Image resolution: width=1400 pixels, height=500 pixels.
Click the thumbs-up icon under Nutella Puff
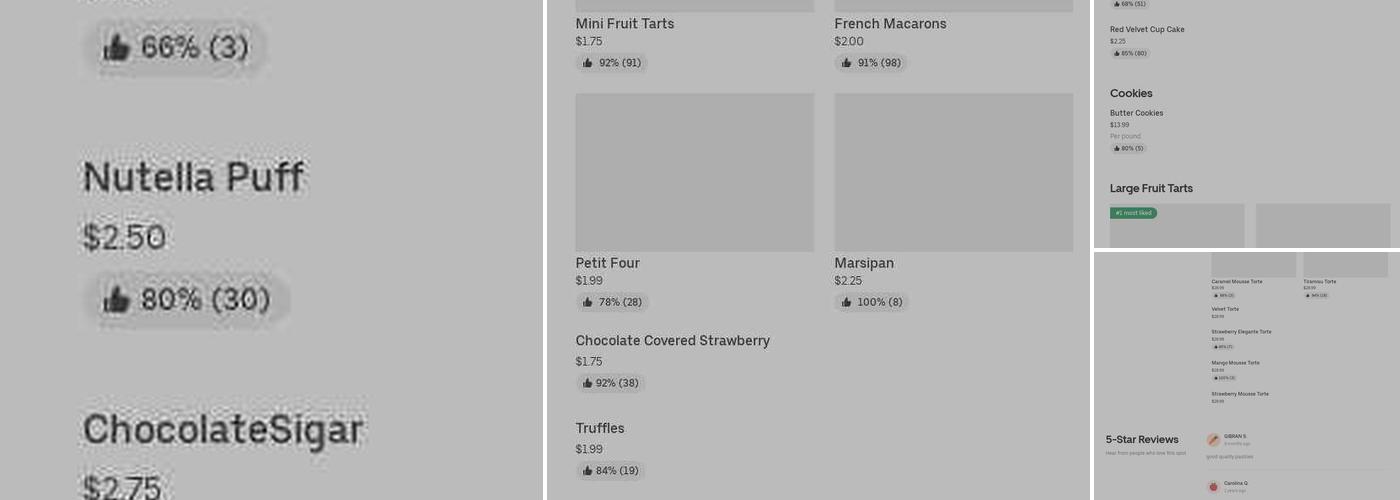coord(117,299)
